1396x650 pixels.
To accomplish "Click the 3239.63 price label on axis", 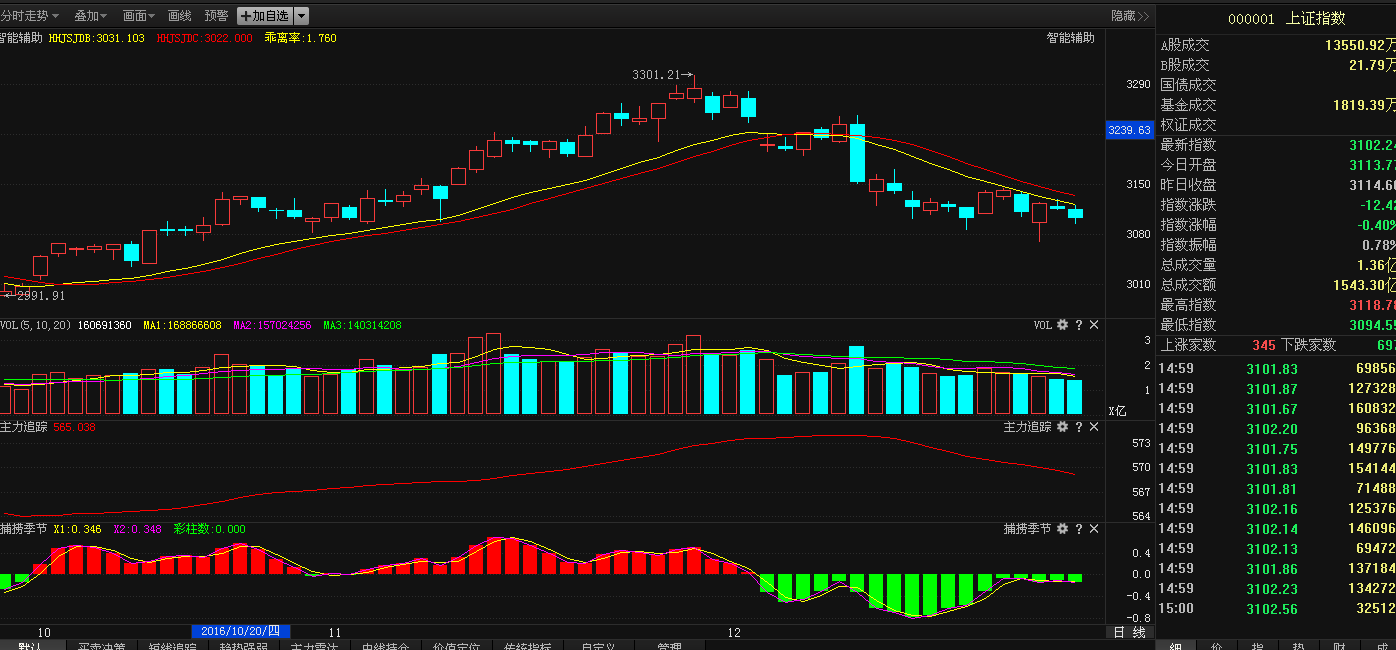I will click(1129, 131).
